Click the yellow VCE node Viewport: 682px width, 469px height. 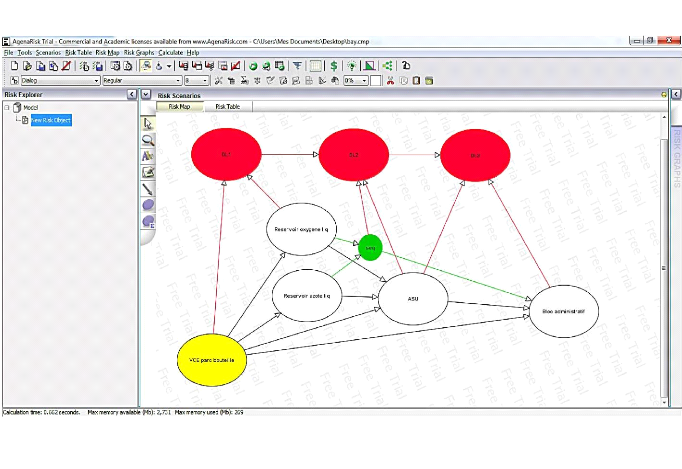coord(211,358)
